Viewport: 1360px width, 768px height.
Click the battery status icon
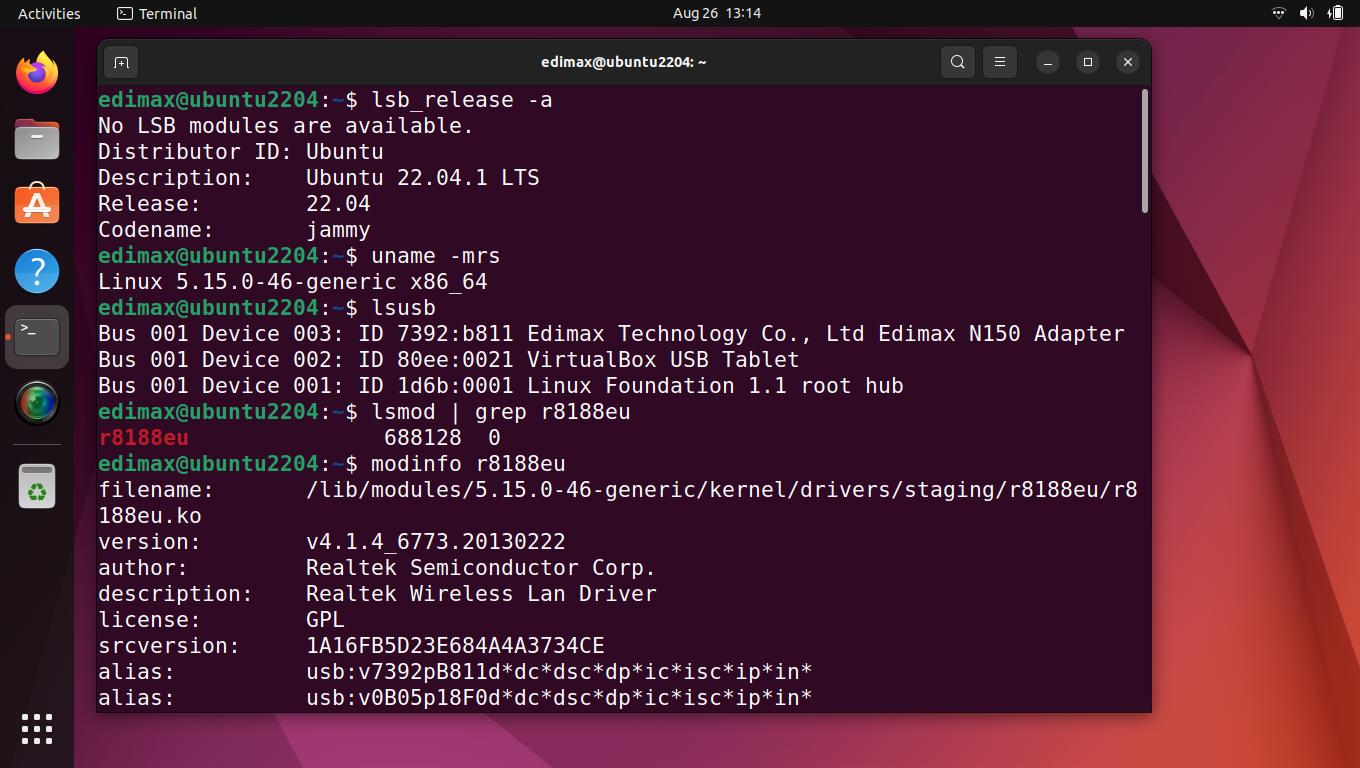[1335, 13]
